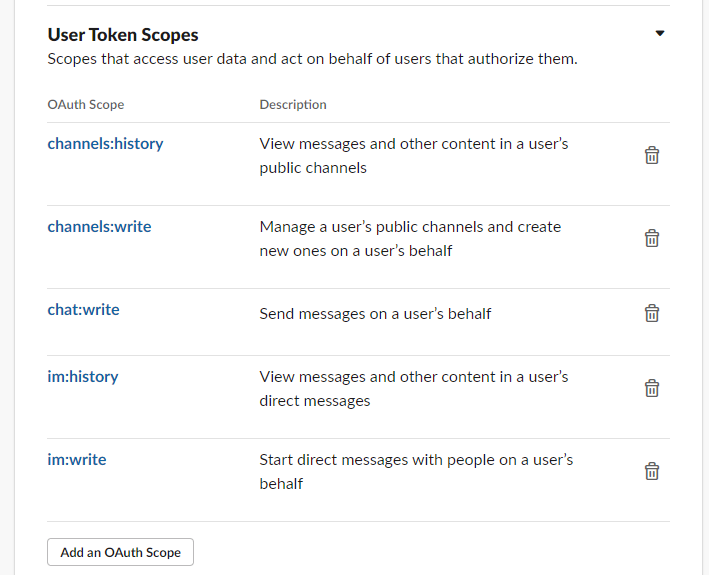Remove the channels:write scope via trash icon
The image size is (709, 575).
click(x=651, y=238)
